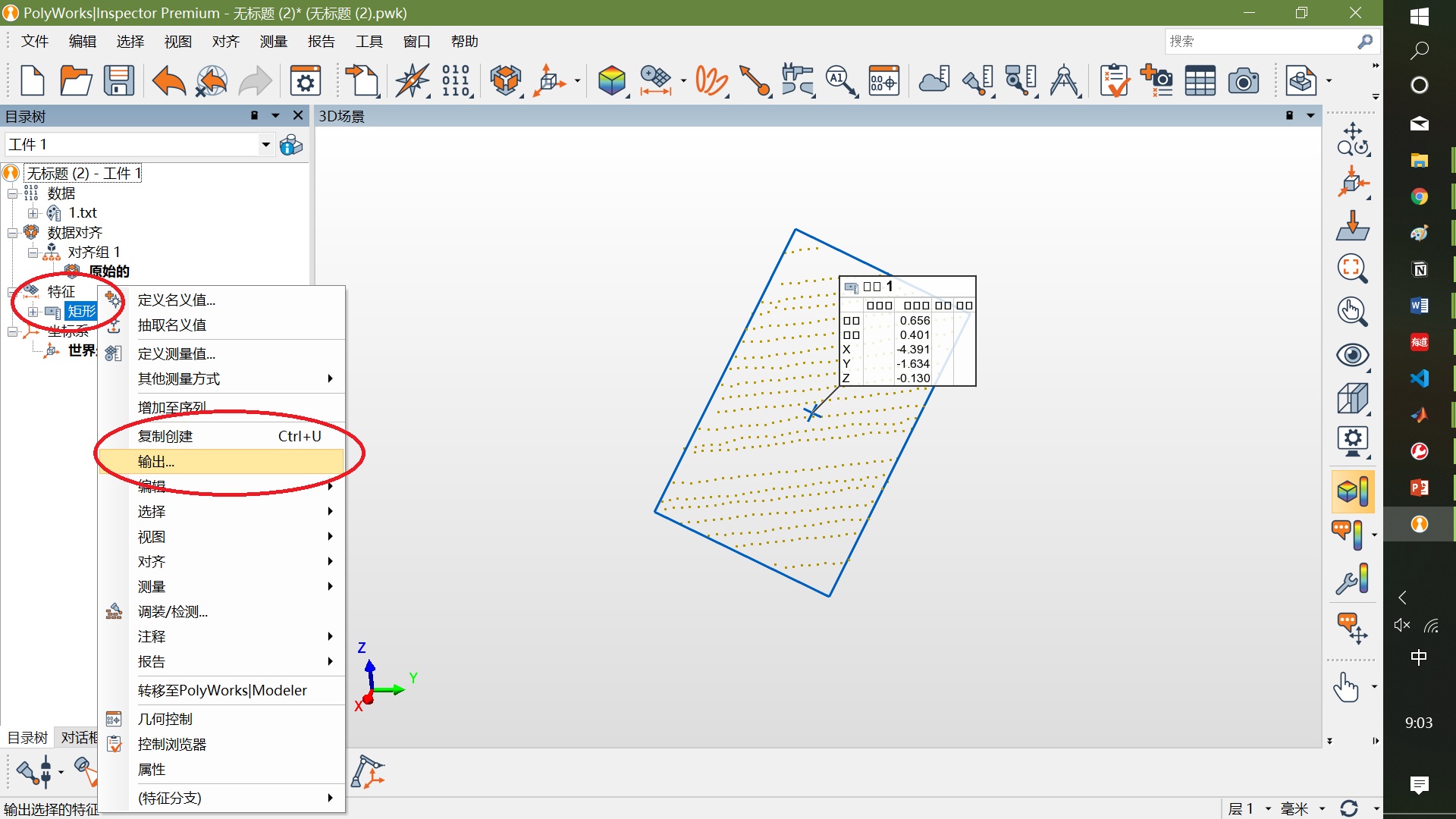This screenshot has width=1456, height=819.
Task: Toggle the pin on the 目录树 panel
Action: 254,115
